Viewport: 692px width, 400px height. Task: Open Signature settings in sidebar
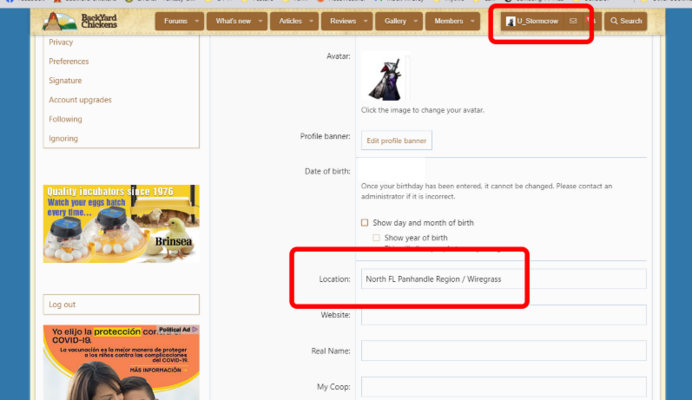(65, 80)
